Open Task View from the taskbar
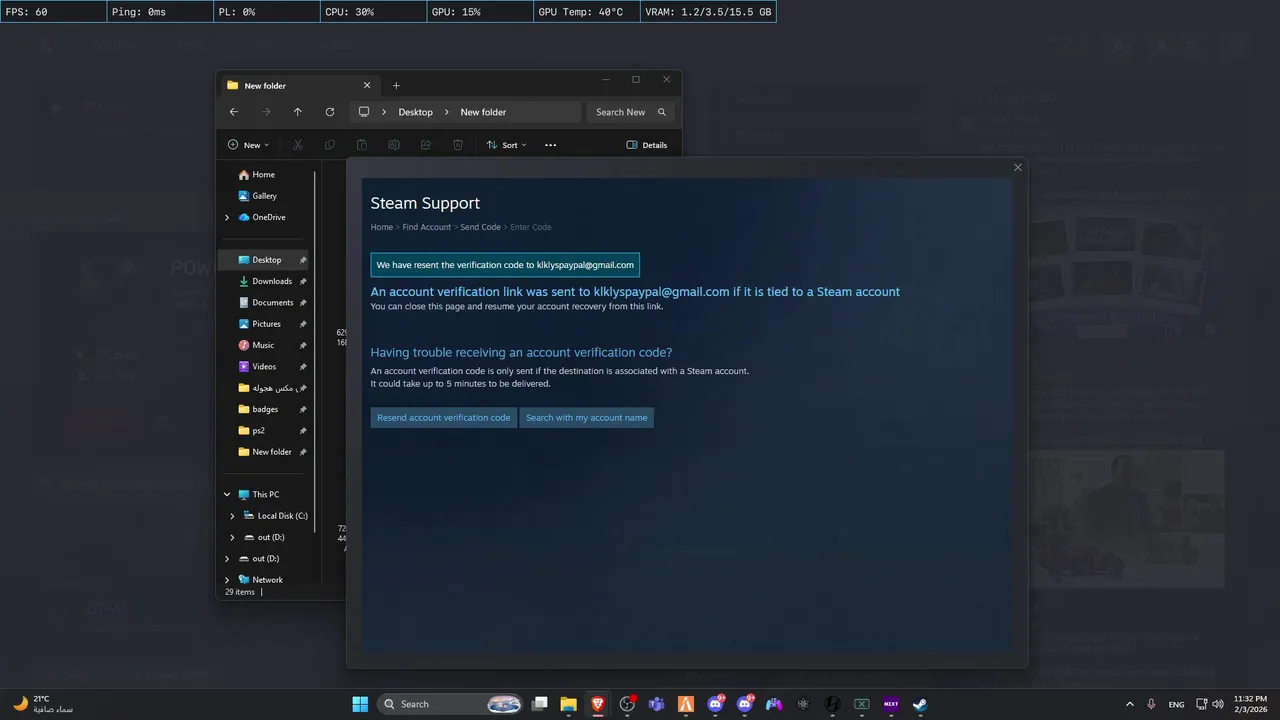This screenshot has width=1280, height=720. [540, 704]
